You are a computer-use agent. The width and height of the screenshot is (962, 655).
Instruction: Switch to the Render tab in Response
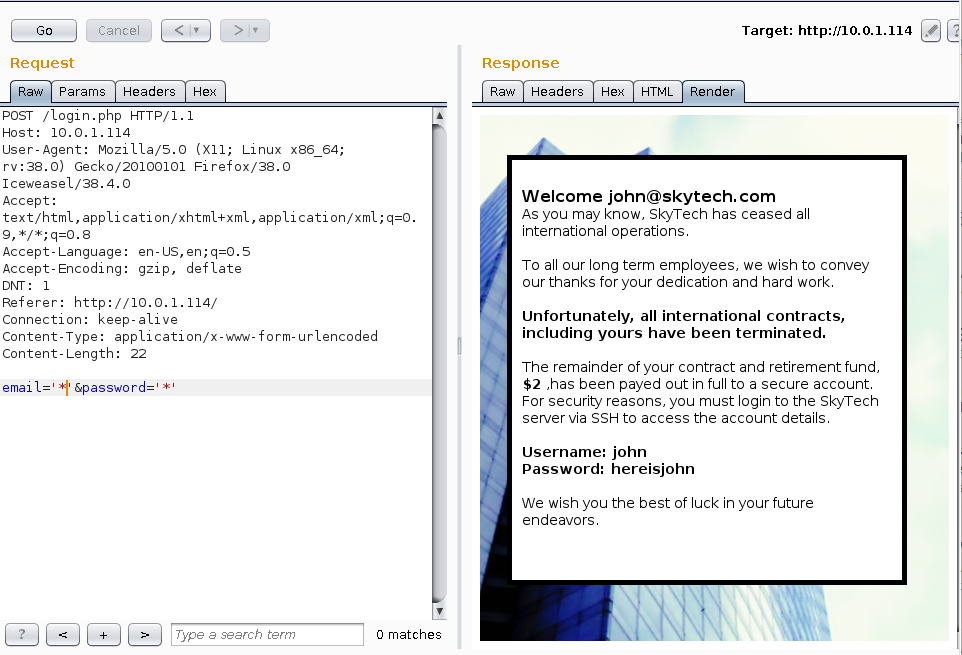tap(712, 91)
